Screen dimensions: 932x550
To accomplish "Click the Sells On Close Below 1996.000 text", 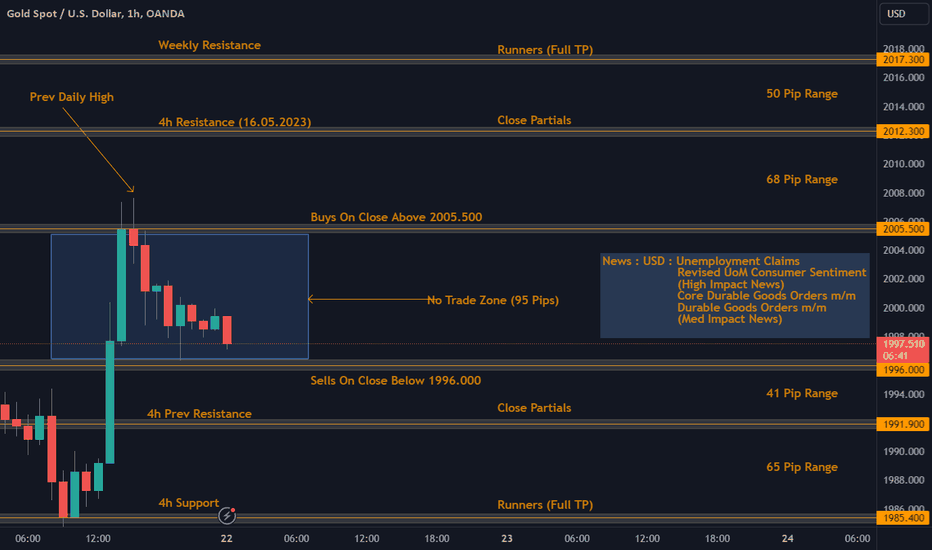I will click(395, 381).
